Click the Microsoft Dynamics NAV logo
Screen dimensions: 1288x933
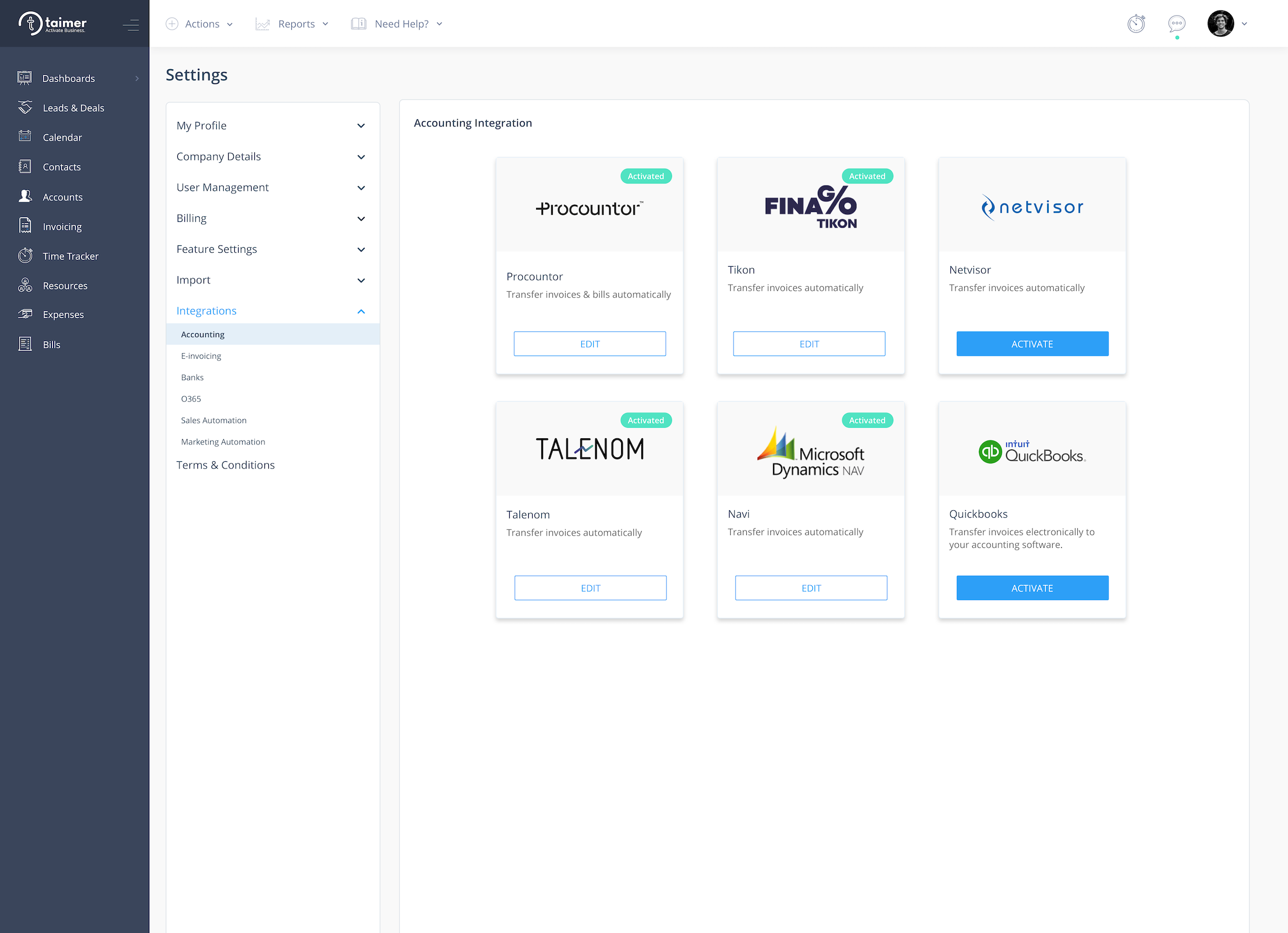tap(811, 452)
